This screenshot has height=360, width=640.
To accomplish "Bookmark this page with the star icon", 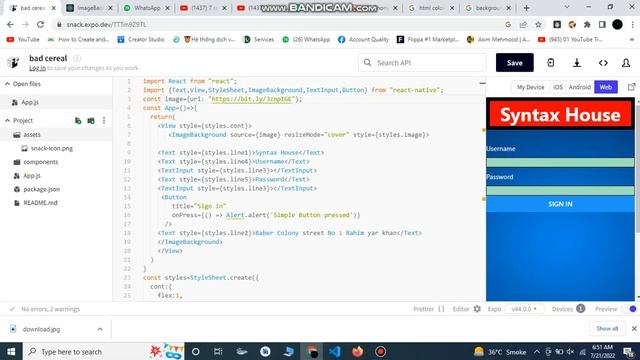I will pyautogui.click(x=538, y=24).
